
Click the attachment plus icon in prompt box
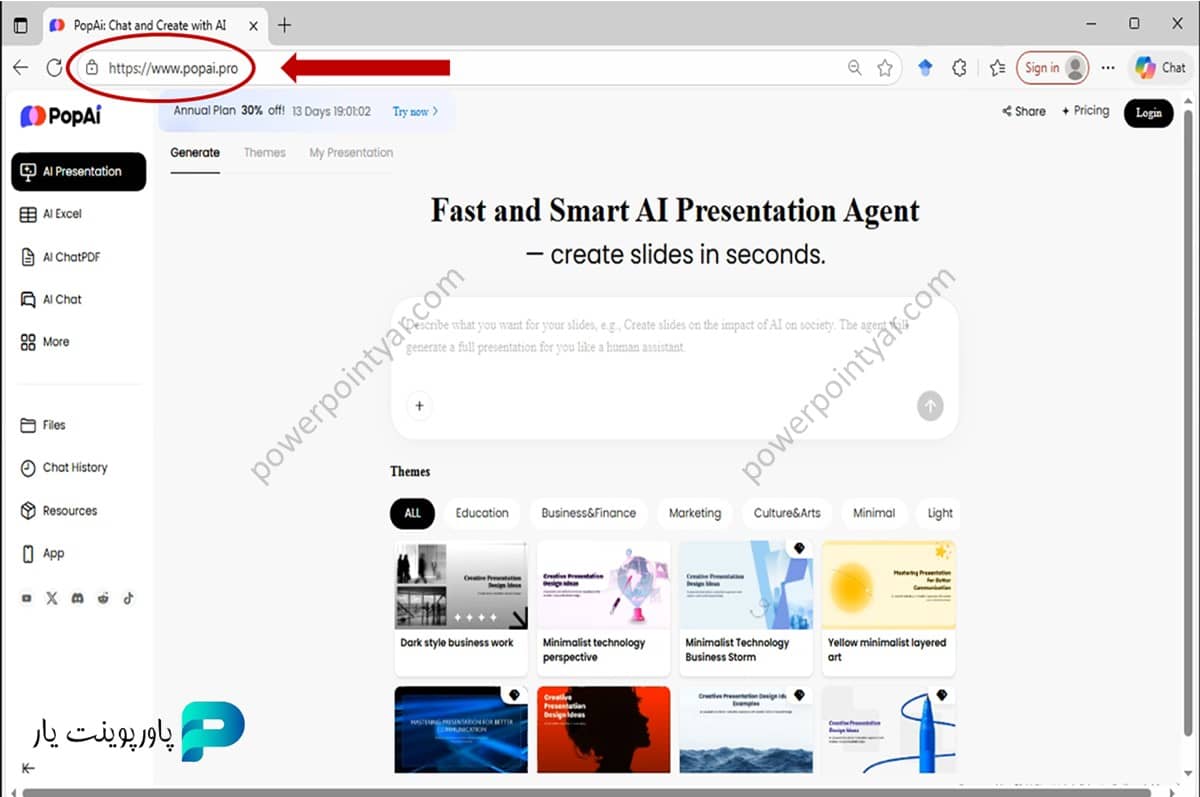click(419, 406)
